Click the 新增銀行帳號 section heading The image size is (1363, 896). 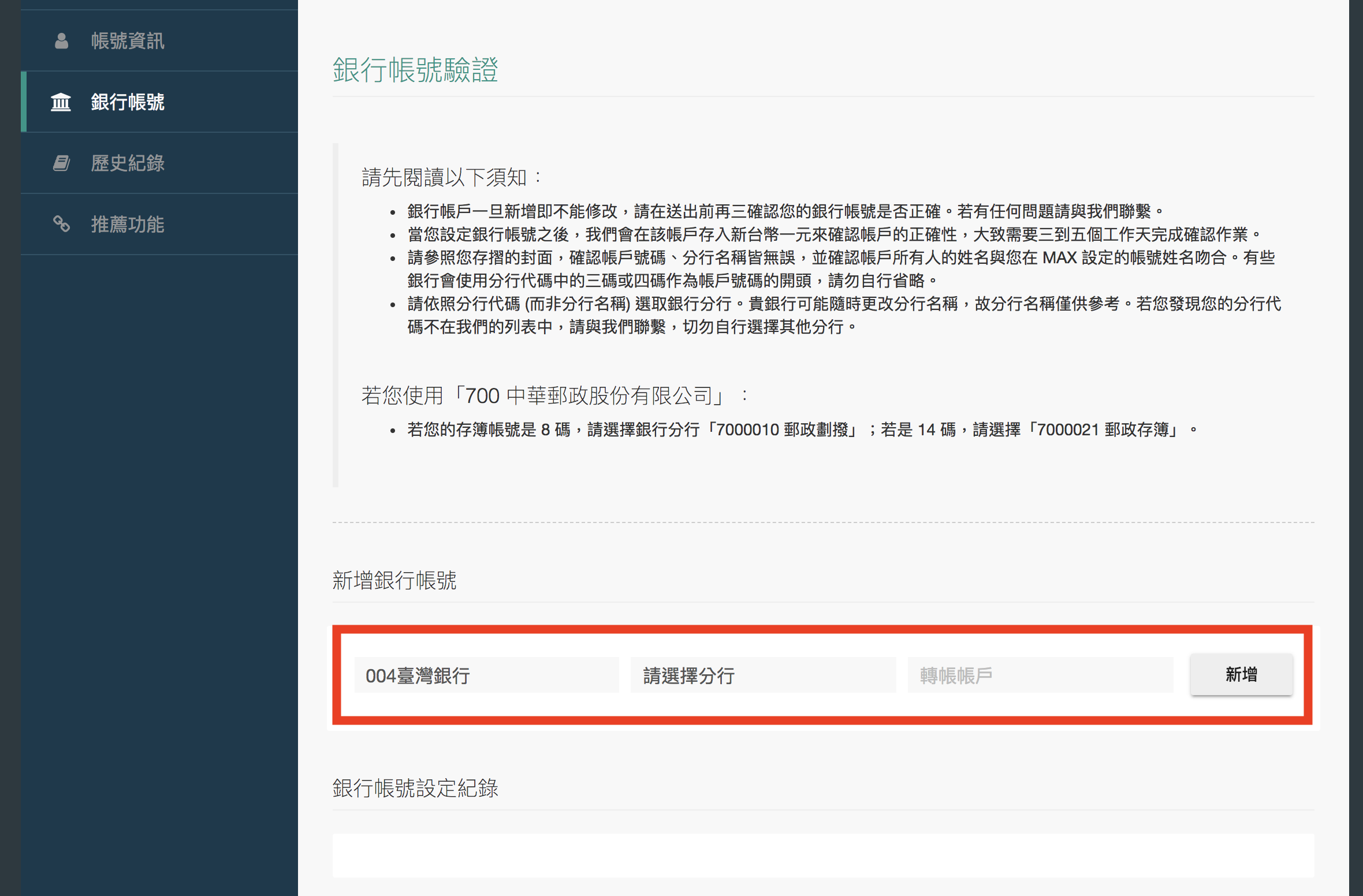coord(394,580)
